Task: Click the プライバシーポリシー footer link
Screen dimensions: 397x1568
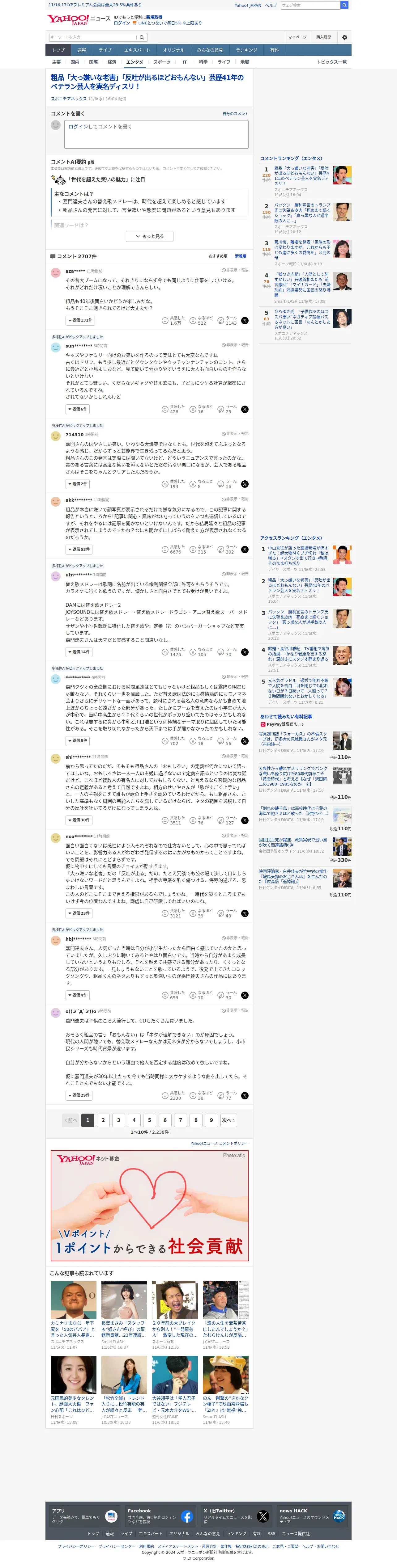Action: coord(76,1546)
